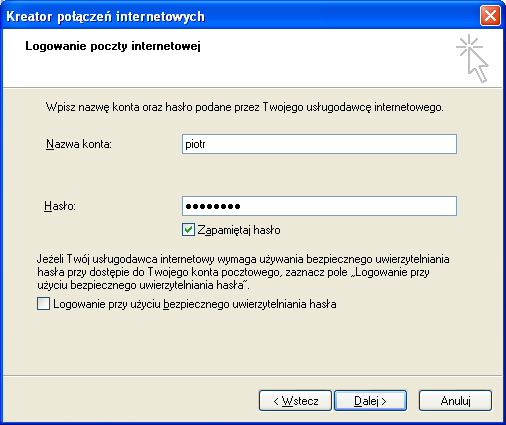Click the Logowanie poczty internetowej heading

[113, 46]
